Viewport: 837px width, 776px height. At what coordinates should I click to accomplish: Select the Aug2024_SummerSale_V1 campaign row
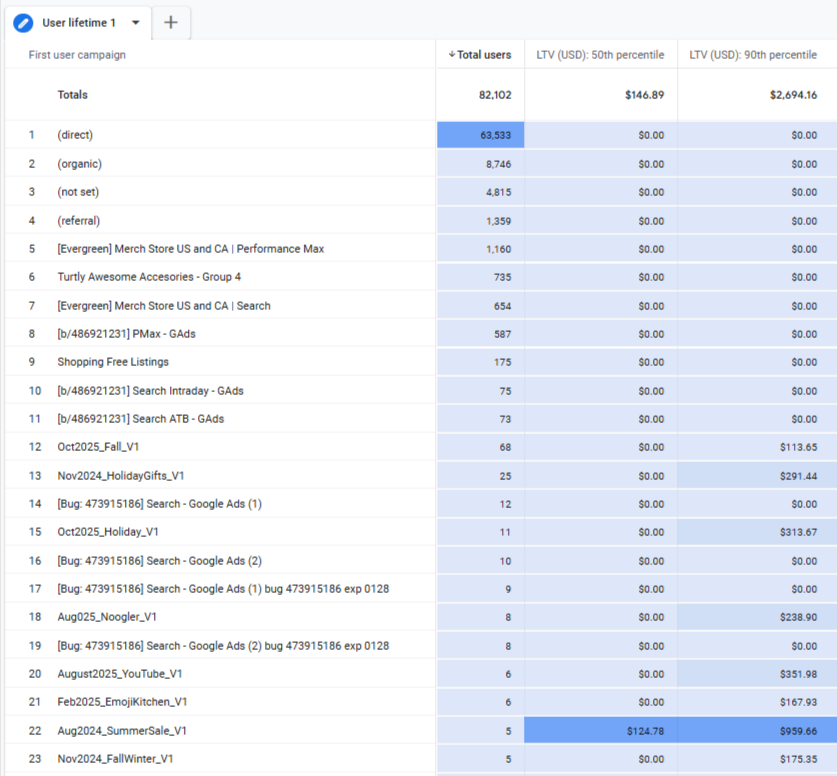pyautogui.click(x=122, y=731)
